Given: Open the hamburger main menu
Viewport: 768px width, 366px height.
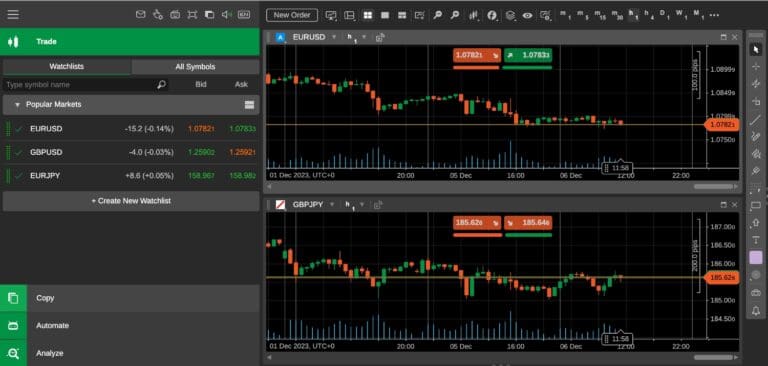Looking at the screenshot, I should click(x=13, y=15).
